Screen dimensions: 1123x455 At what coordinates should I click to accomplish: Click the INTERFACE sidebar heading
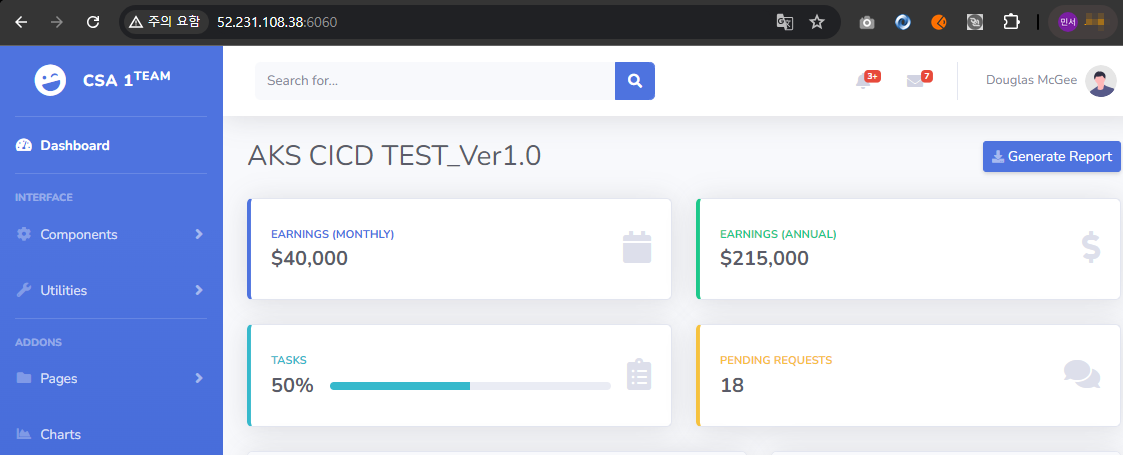click(44, 197)
